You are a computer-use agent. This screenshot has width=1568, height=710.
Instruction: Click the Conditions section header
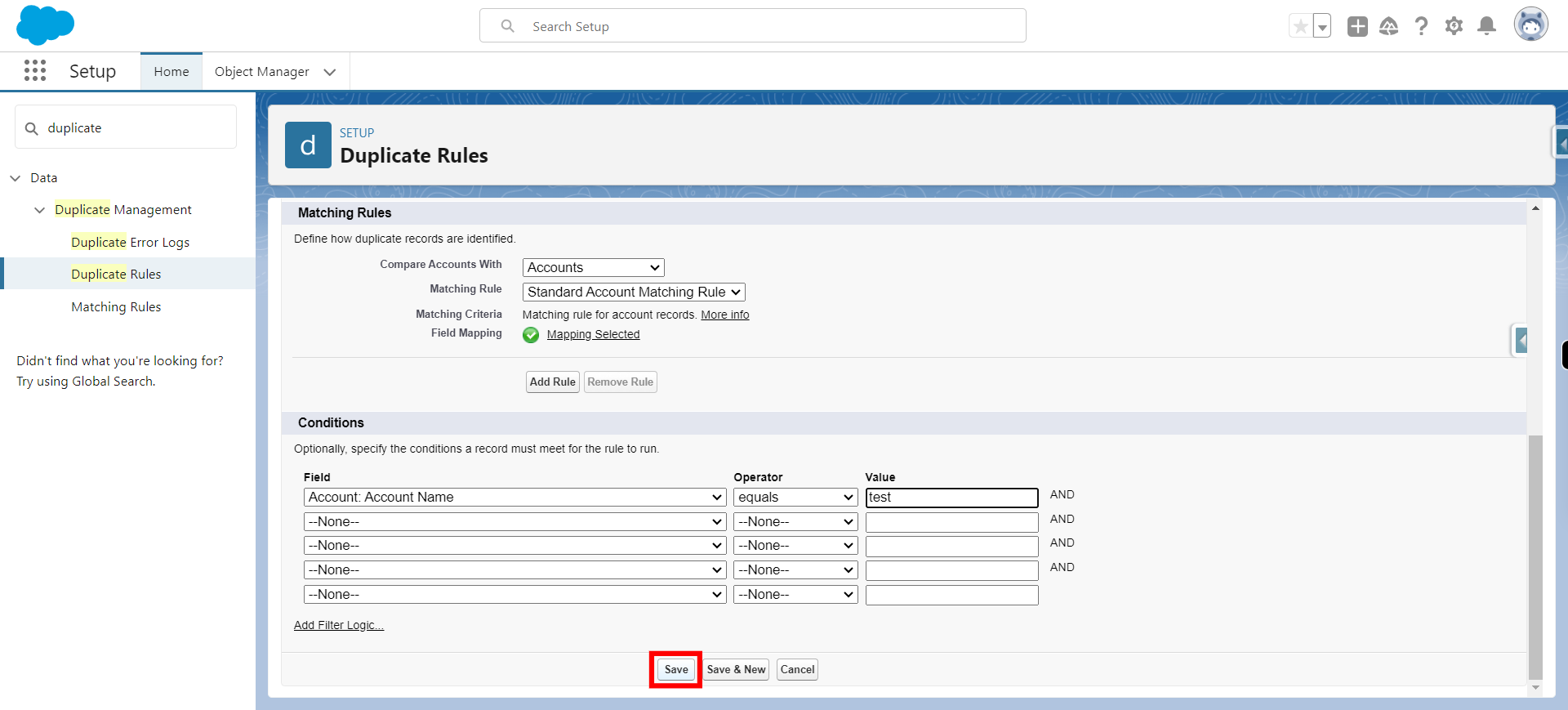(331, 422)
